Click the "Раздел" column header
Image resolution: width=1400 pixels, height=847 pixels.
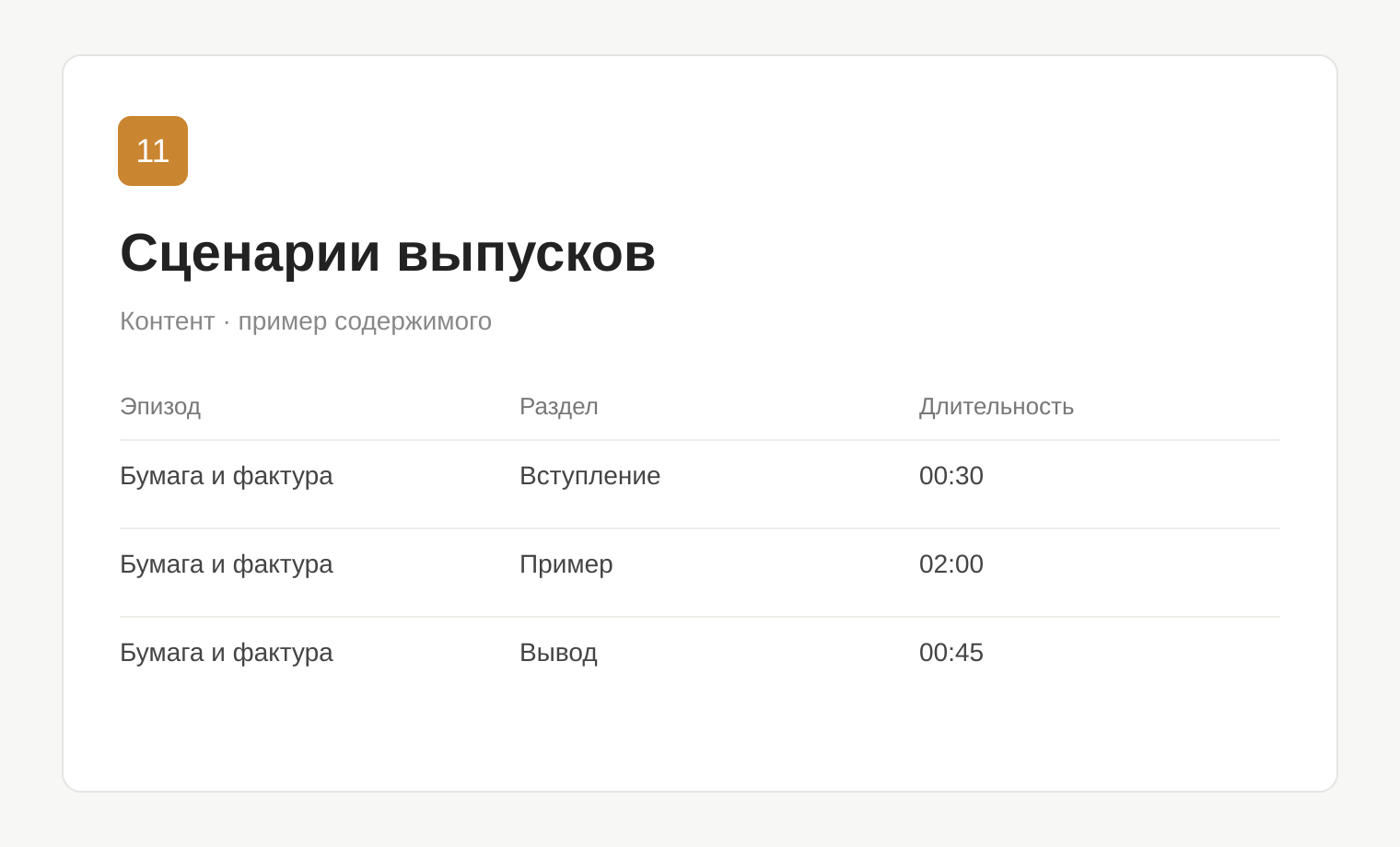pos(559,406)
